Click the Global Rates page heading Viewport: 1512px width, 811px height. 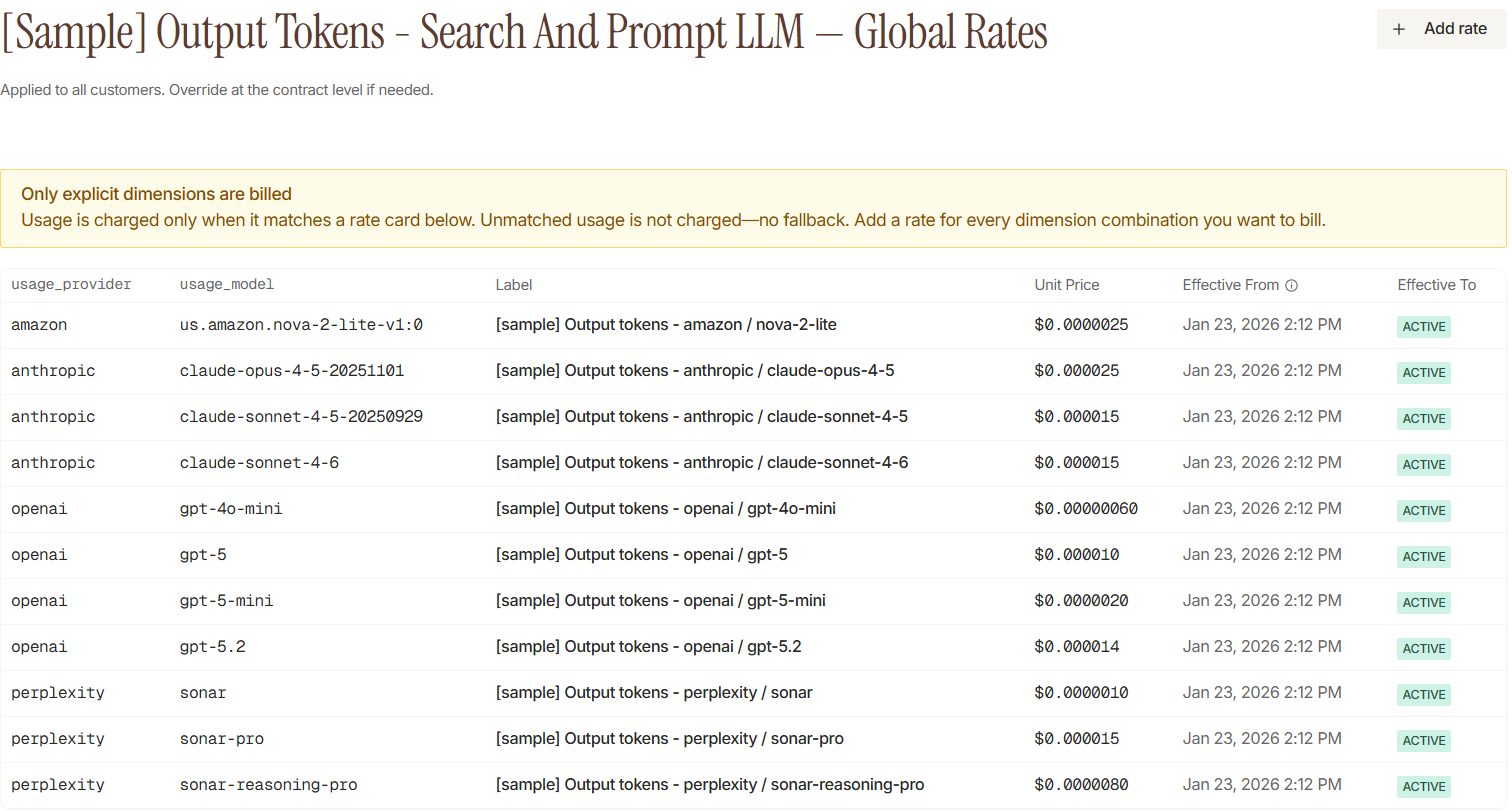pyautogui.click(x=524, y=33)
